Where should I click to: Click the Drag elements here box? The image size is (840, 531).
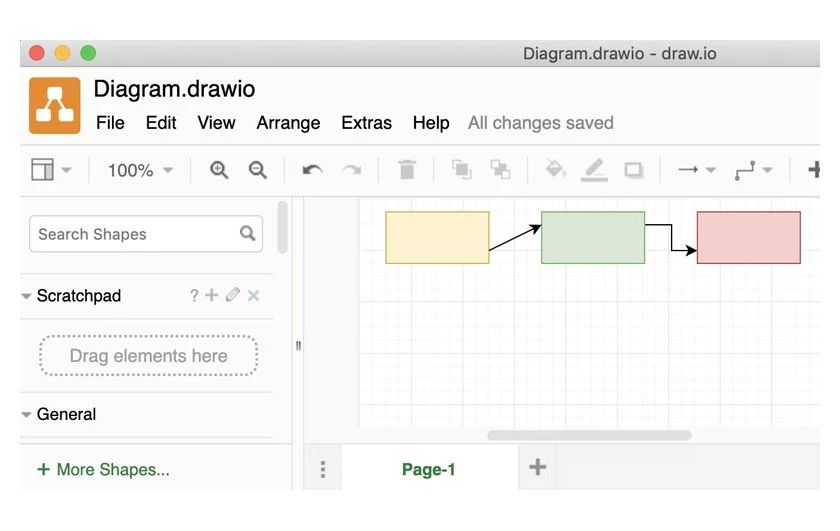pos(148,355)
